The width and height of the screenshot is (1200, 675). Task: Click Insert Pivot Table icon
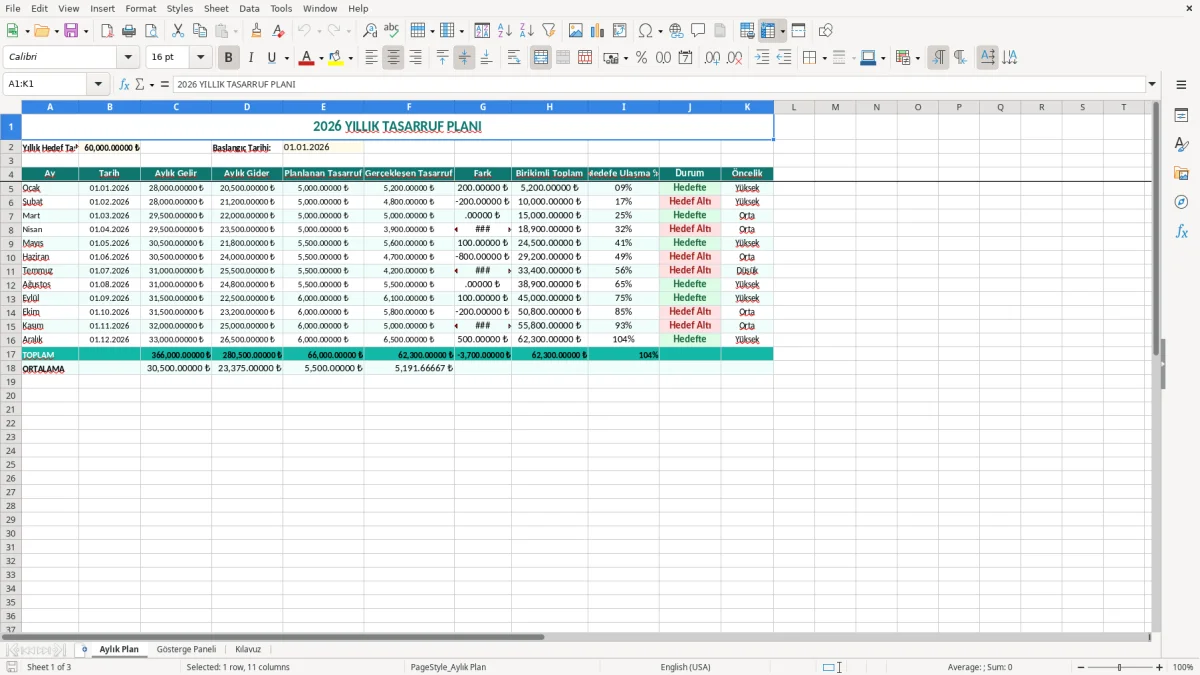click(x=620, y=31)
